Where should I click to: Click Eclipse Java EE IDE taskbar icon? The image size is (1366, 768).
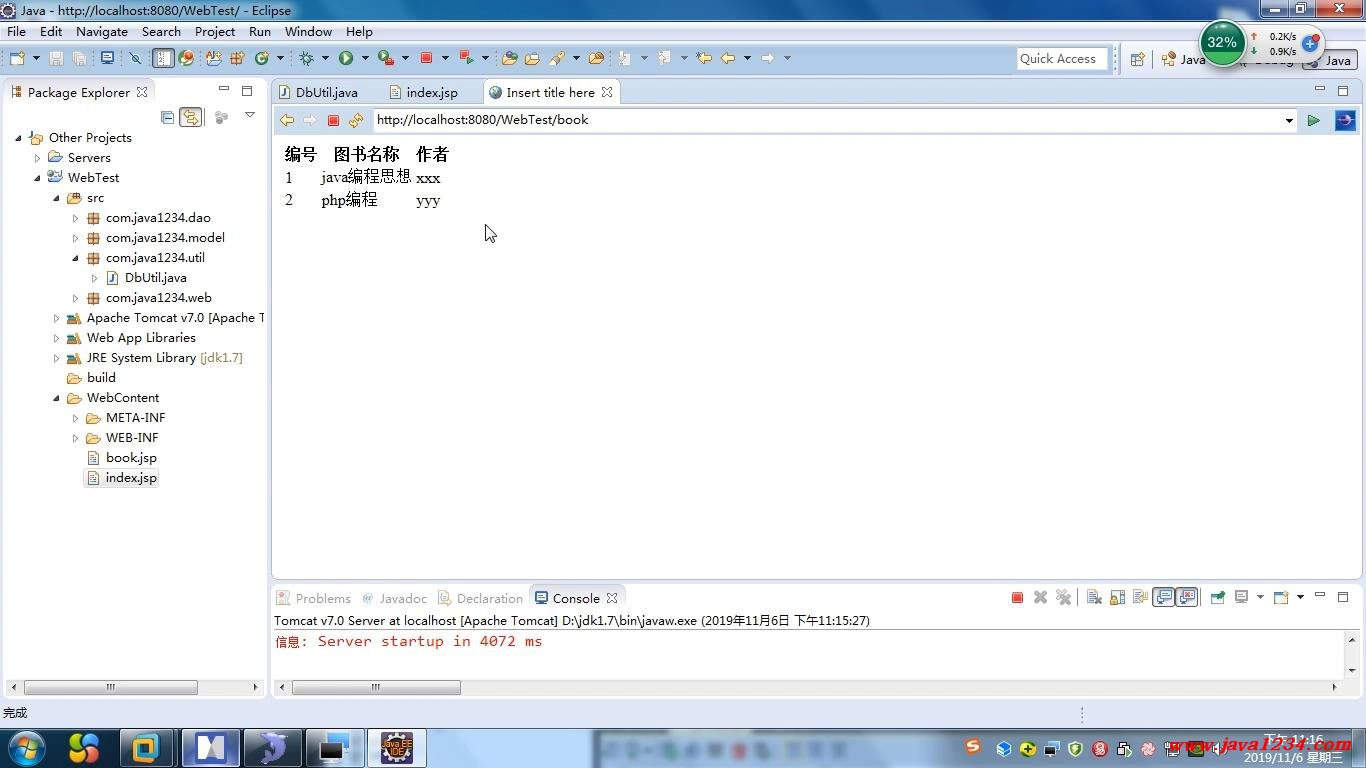(x=397, y=747)
